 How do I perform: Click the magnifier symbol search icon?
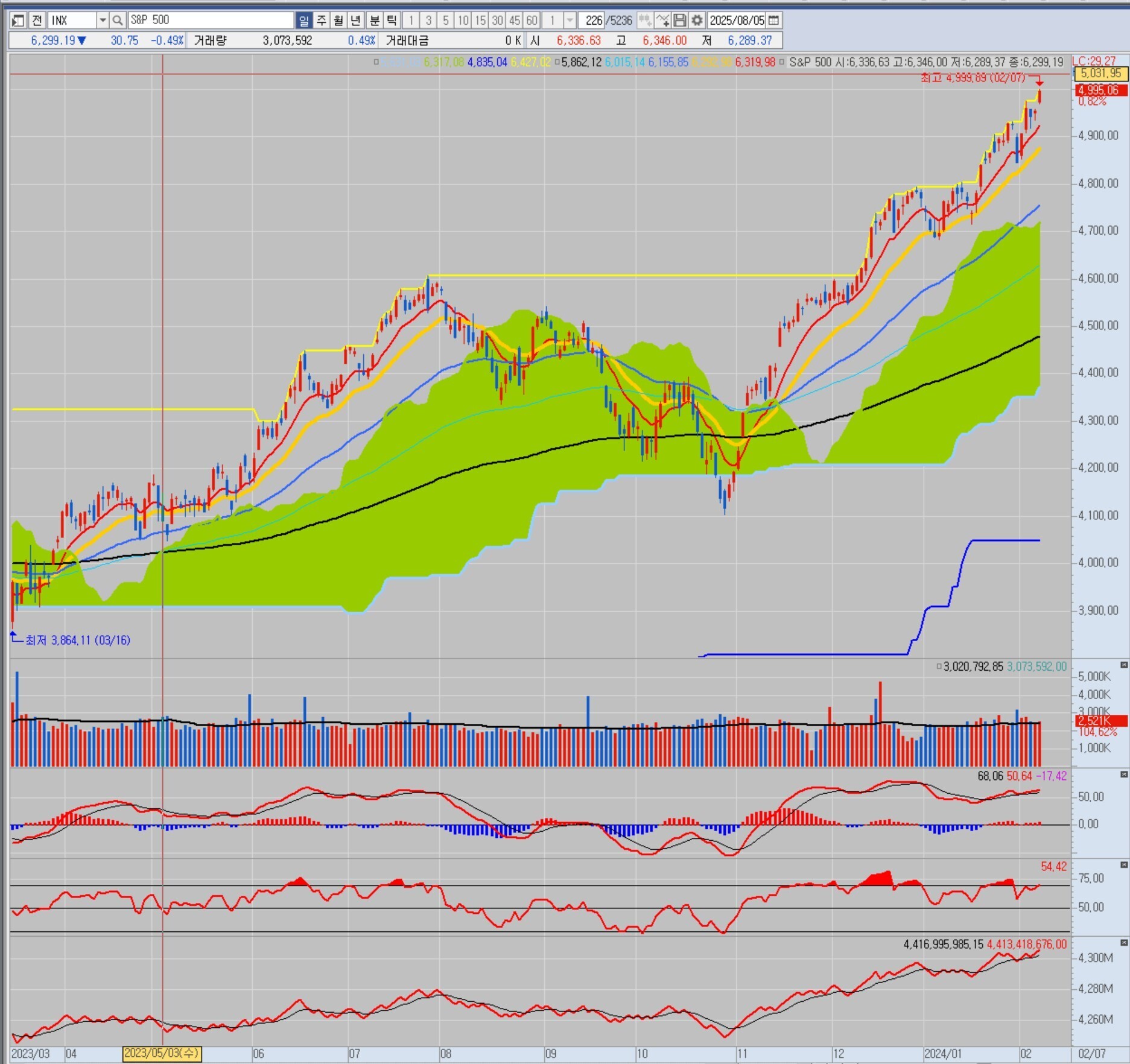pyautogui.click(x=117, y=21)
